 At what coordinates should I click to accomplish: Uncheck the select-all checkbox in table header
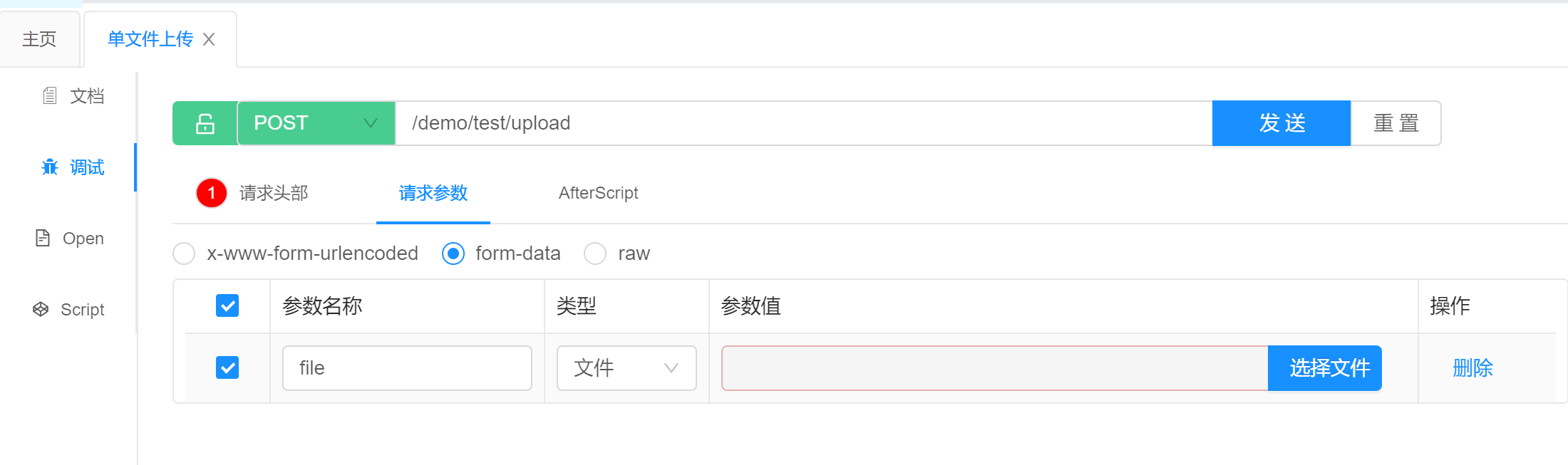pos(227,305)
